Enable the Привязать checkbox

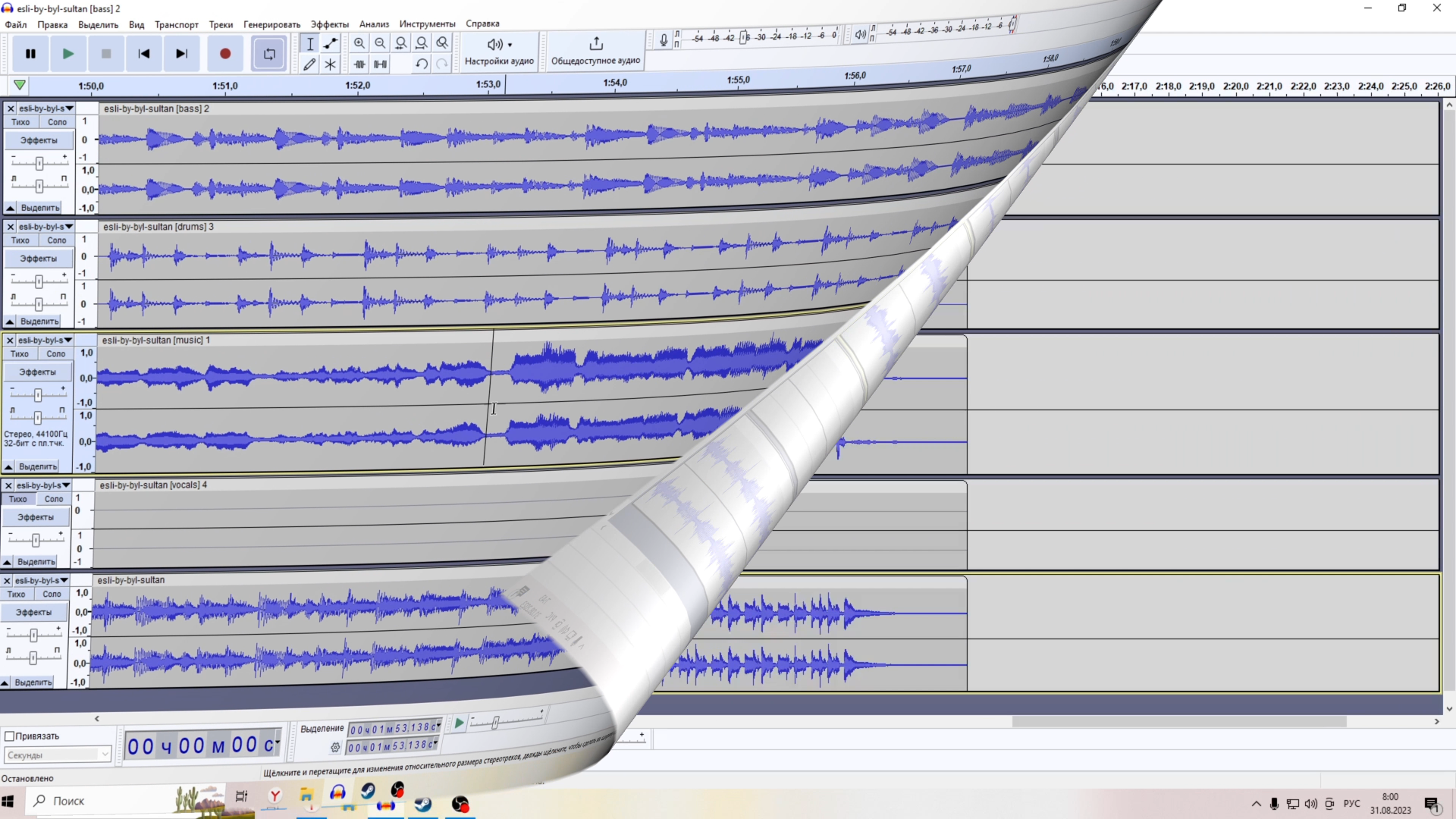pyautogui.click(x=10, y=736)
